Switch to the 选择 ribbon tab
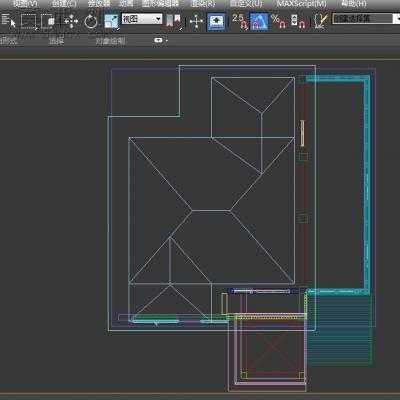The width and height of the screenshot is (400, 400). click(56, 41)
